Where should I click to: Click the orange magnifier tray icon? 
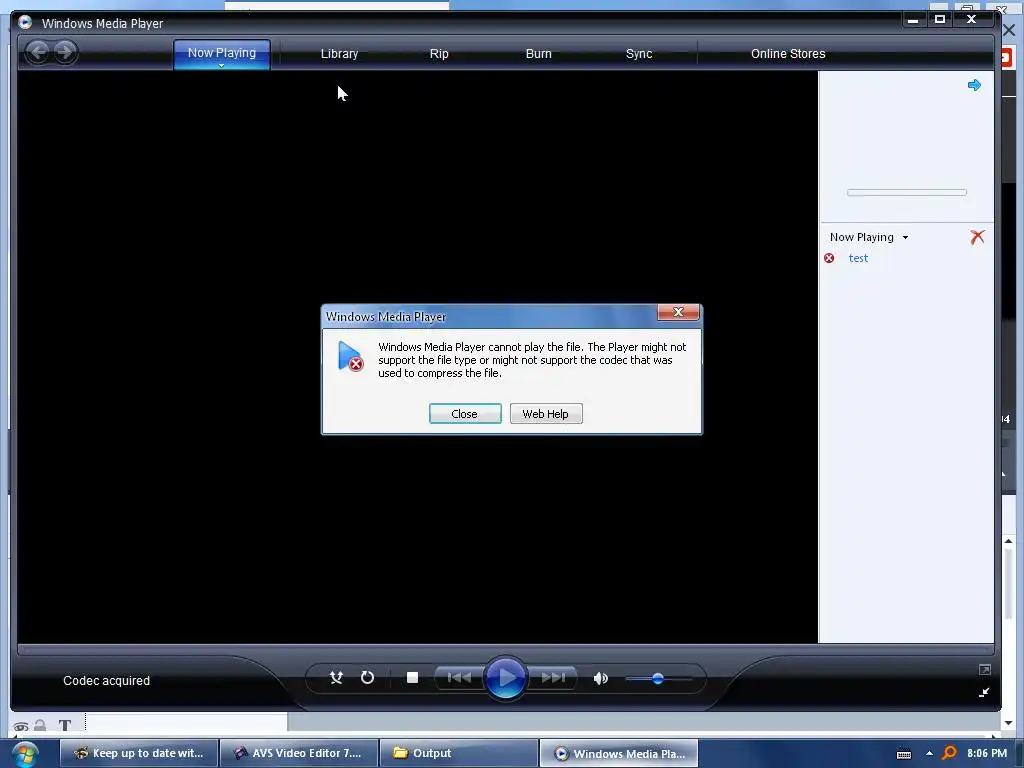coord(949,753)
